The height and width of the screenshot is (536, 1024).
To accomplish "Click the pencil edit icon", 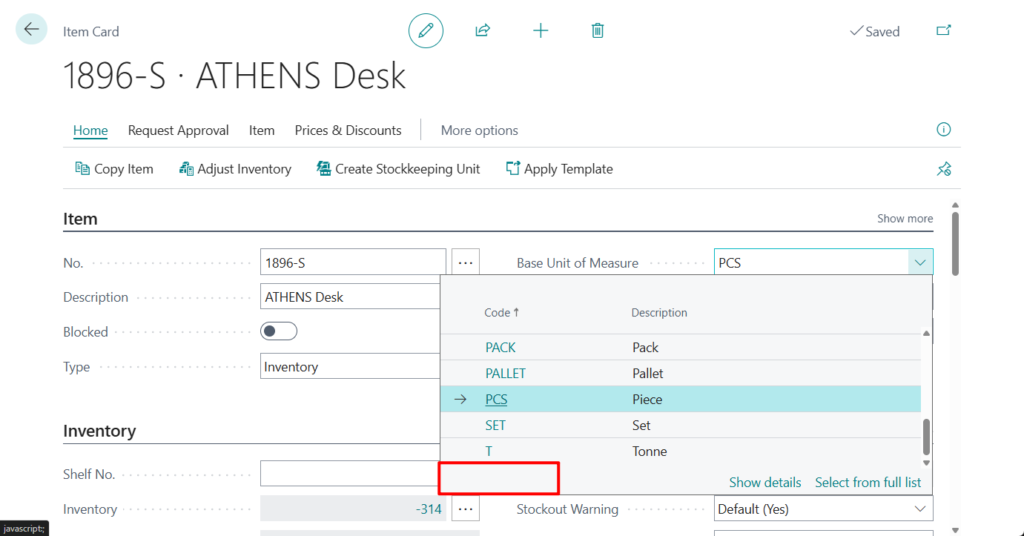I will click(426, 31).
